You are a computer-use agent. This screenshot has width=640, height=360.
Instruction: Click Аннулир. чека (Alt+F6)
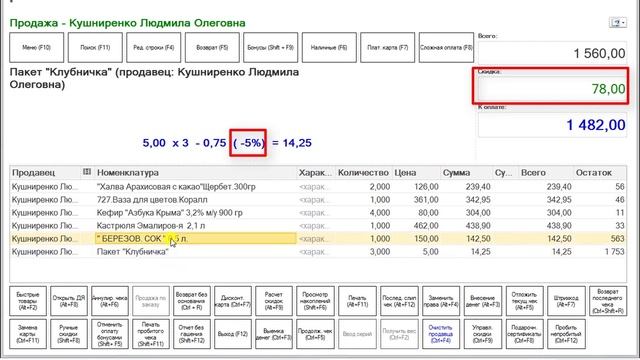click(110, 301)
